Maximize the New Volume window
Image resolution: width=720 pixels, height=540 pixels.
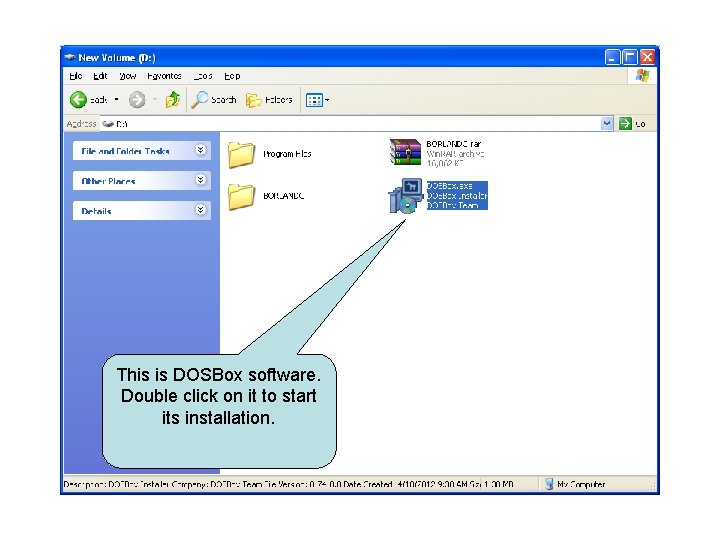(630, 57)
